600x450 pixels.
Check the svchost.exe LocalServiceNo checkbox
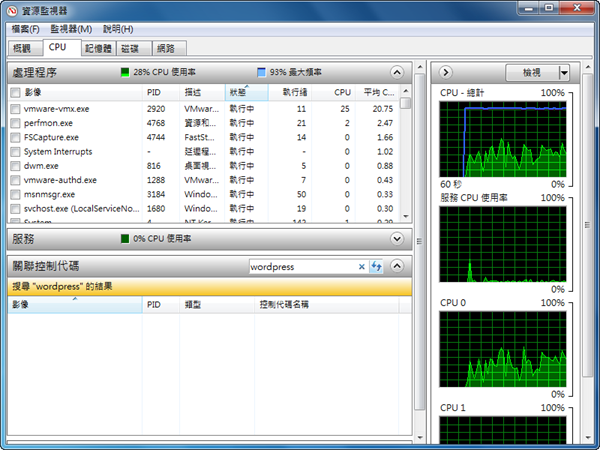15,209
